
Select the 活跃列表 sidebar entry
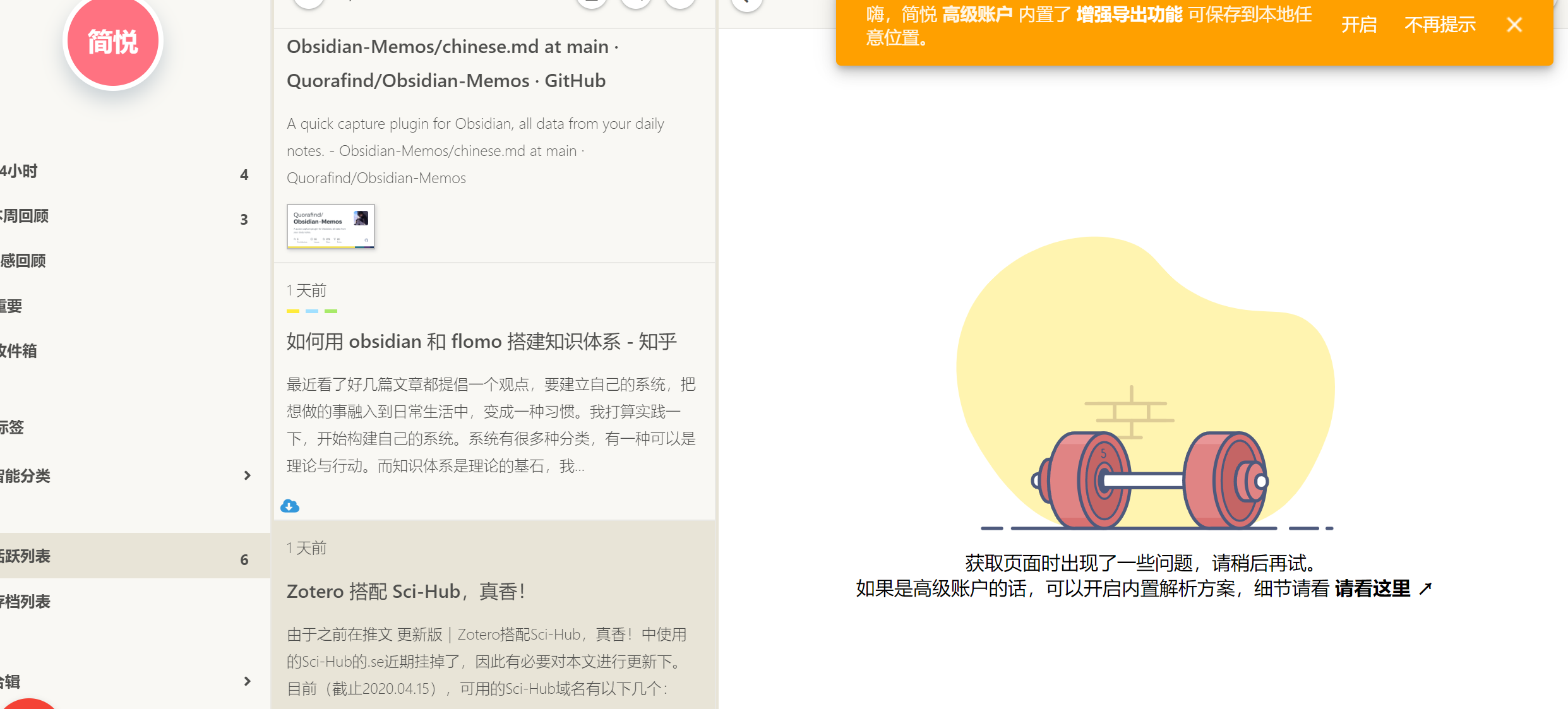135,556
